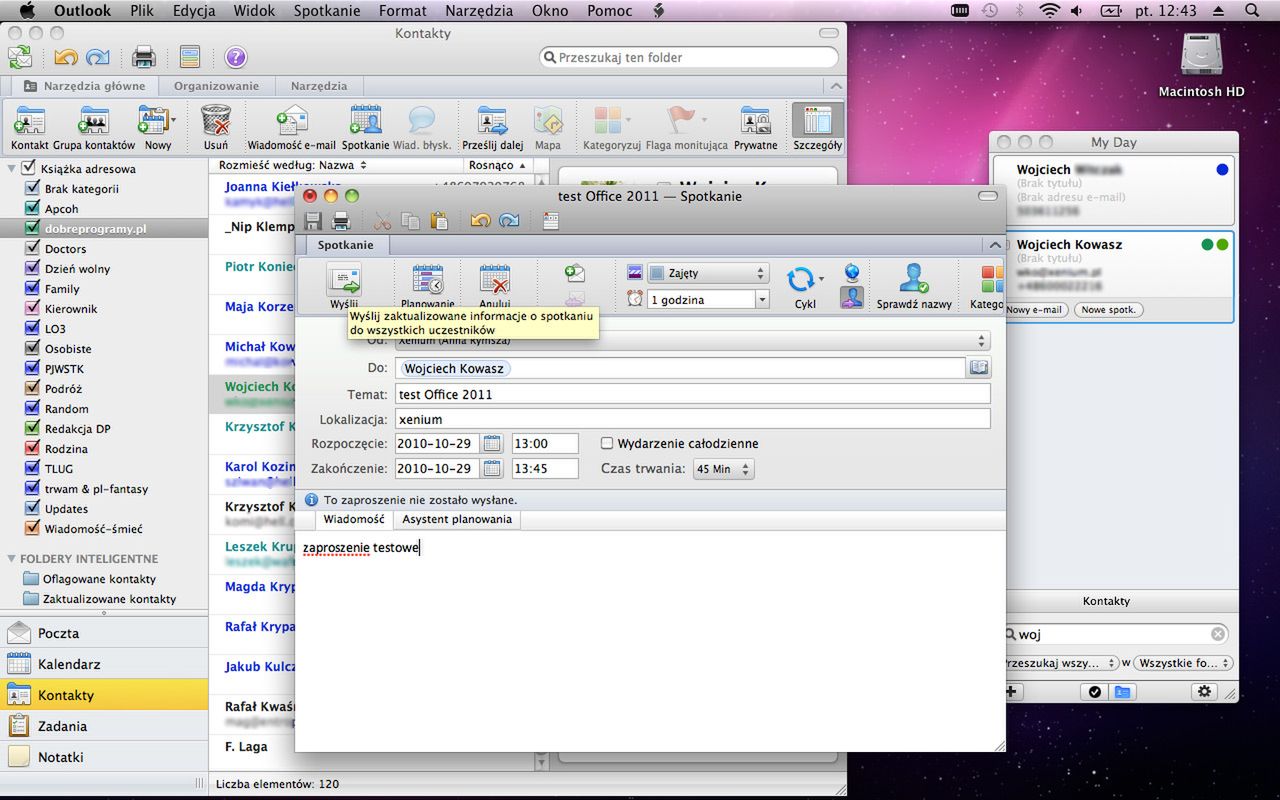The width and height of the screenshot is (1280, 800).
Task: Click the purple help icon in Contacts toolbar
Action: point(235,57)
